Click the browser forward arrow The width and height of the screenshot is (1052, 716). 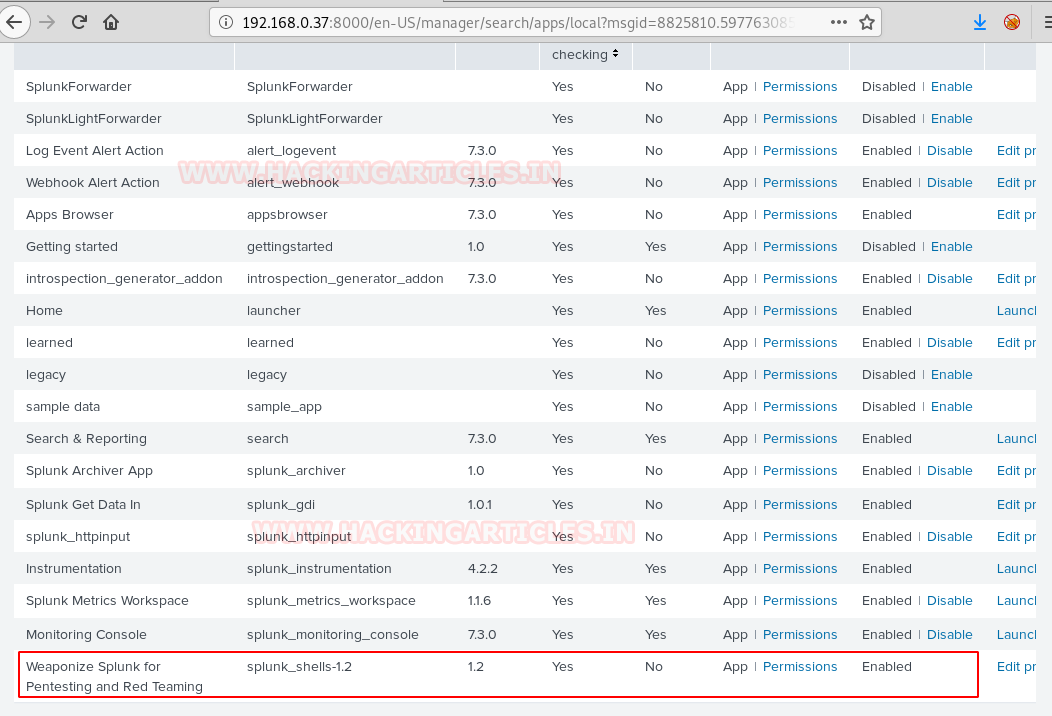tap(47, 22)
